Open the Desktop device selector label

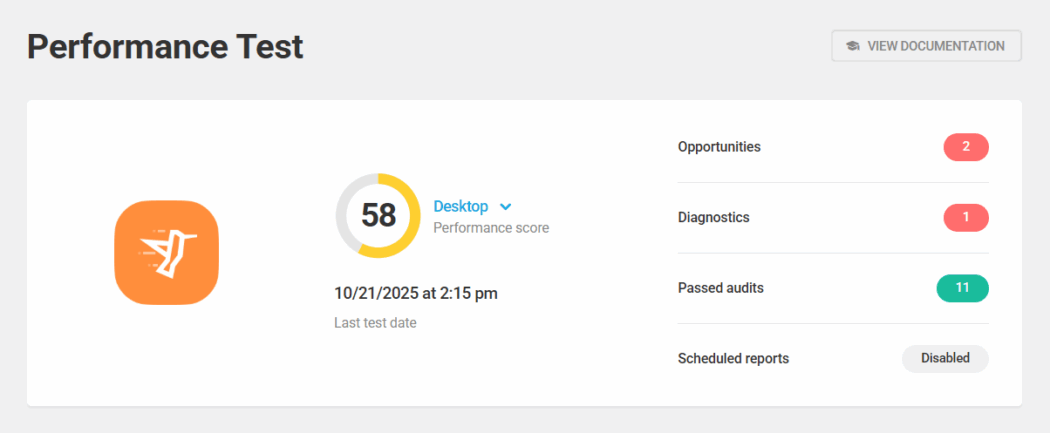click(x=460, y=206)
